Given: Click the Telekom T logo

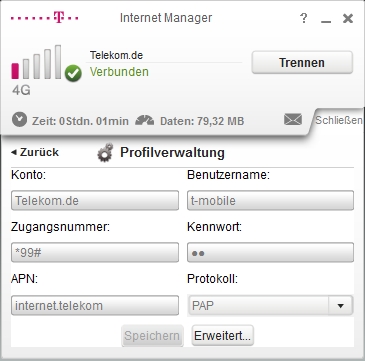Looking at the screenshot, I should [x=45, y=17].
